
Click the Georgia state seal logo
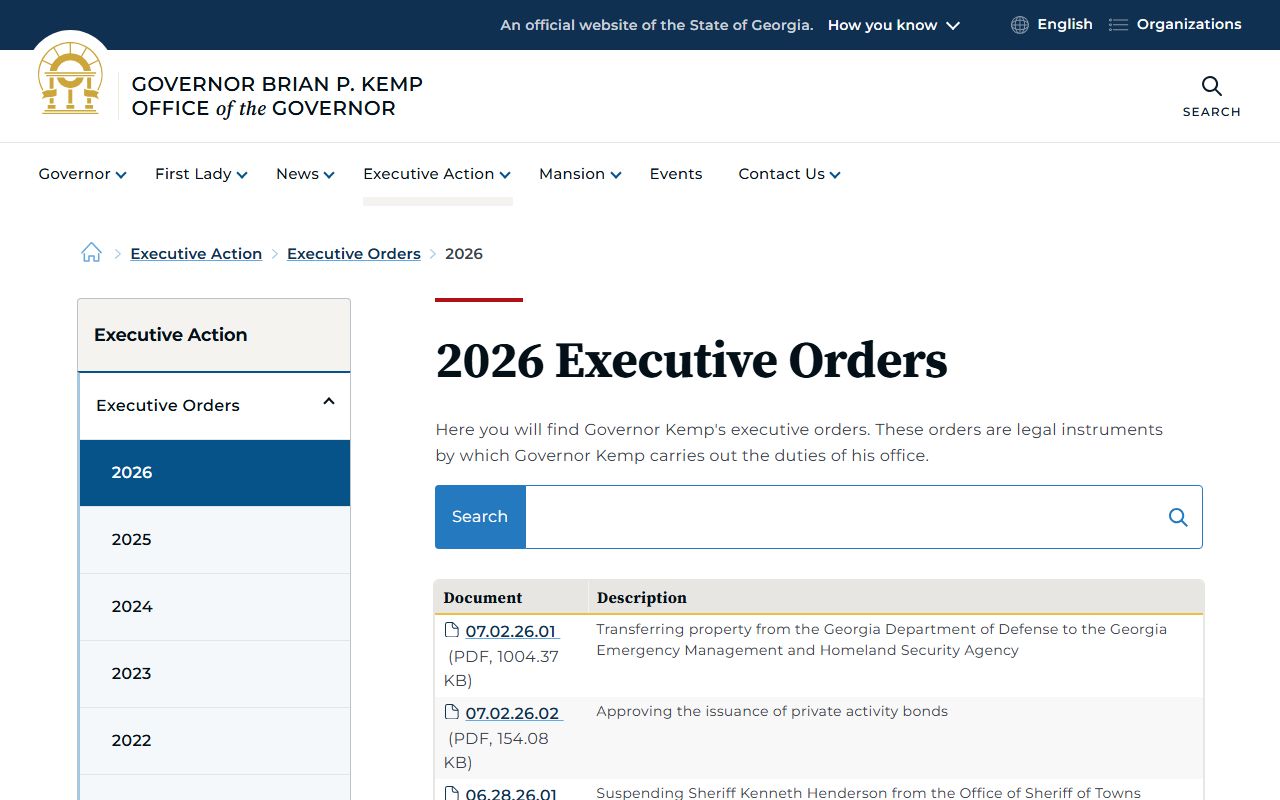click(x=70, y=79)
